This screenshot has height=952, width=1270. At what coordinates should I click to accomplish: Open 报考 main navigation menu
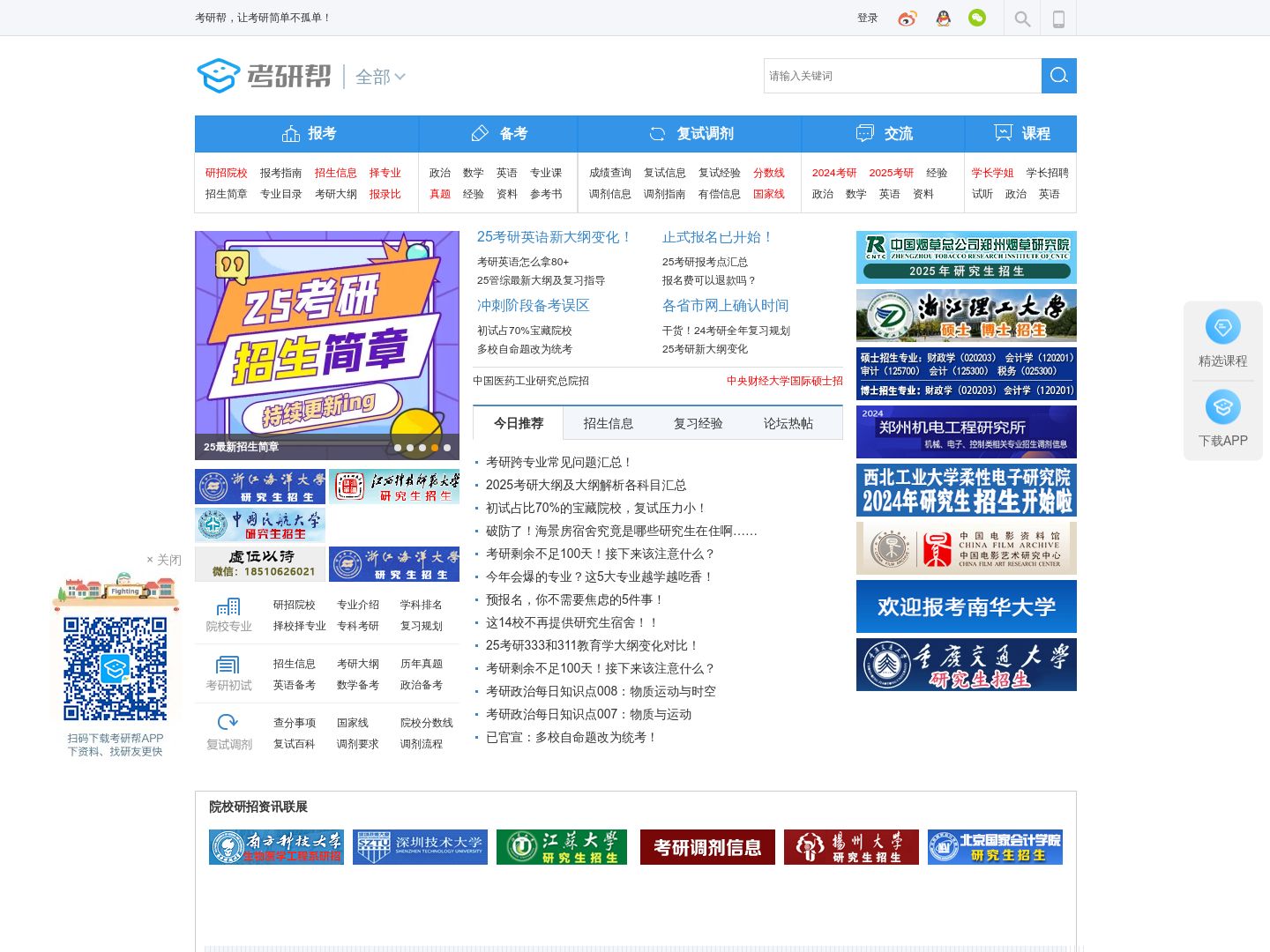coord(307,134)
